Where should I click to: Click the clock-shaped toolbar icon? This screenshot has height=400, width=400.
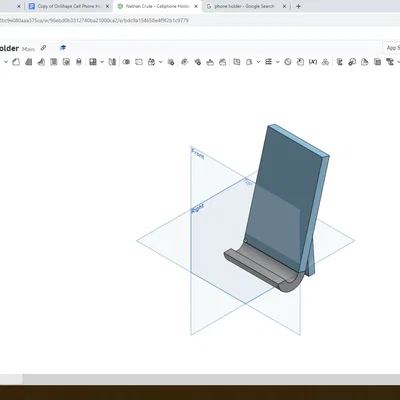coord(288,62)
